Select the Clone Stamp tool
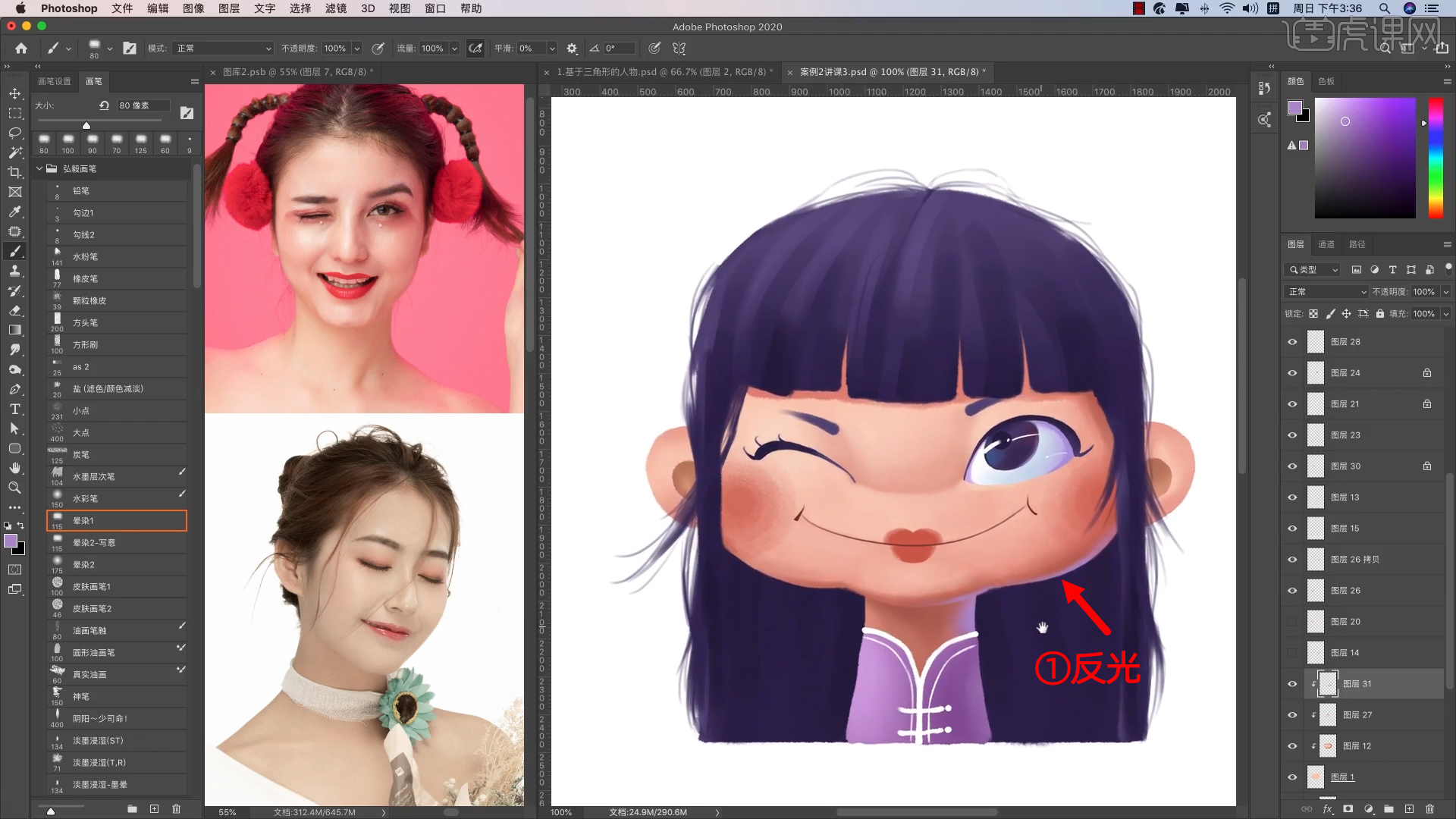The image size is (1456, 819). point(14,271)
